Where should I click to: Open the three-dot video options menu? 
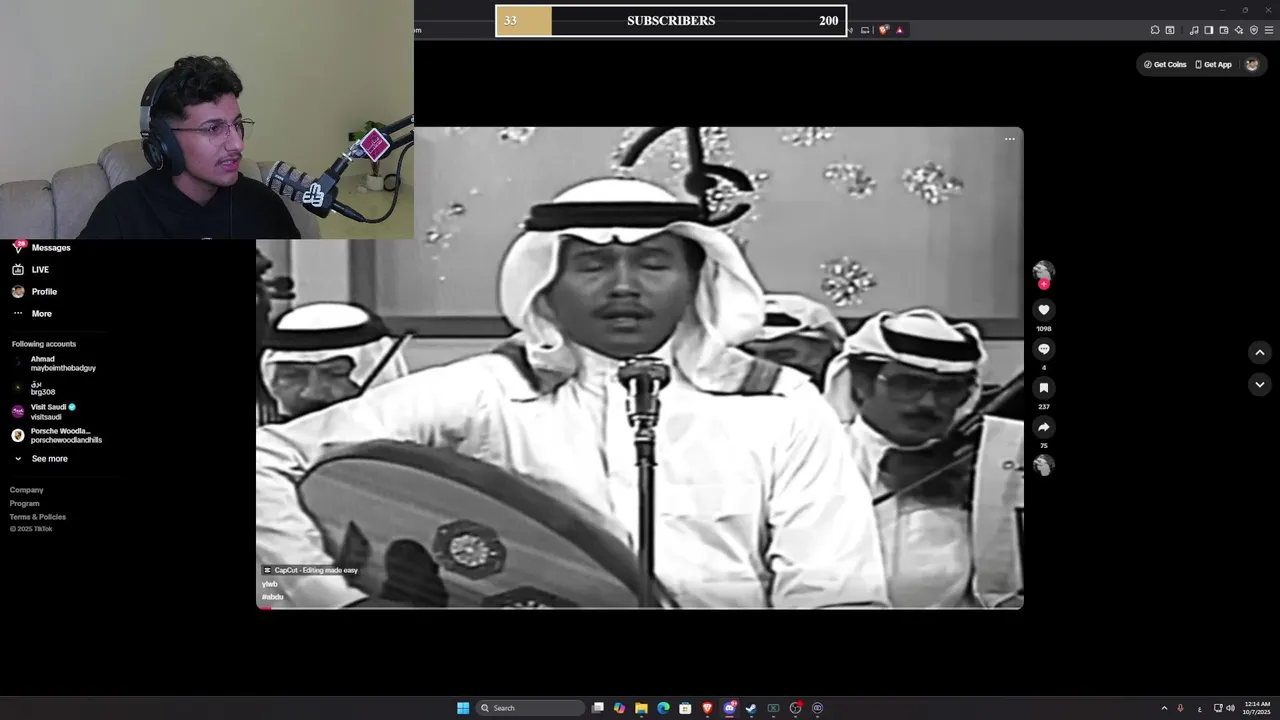click(x=1010, y=139)
